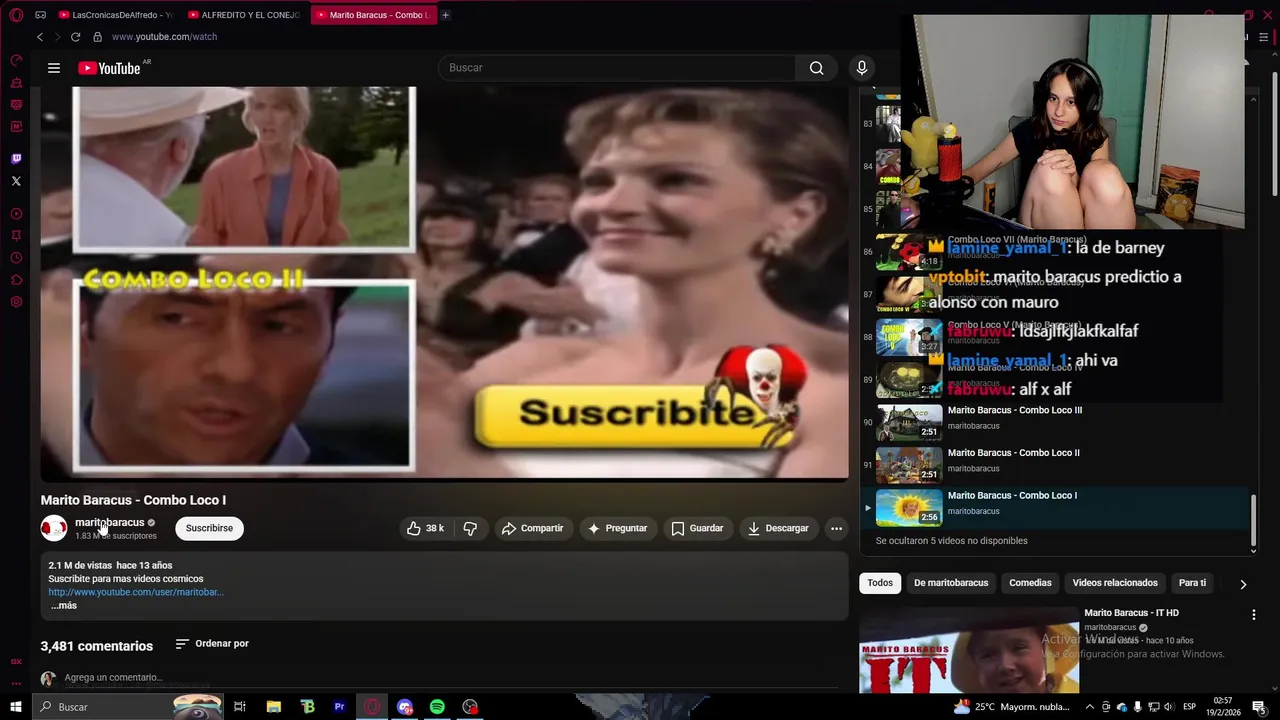1280x720 pixels.
Task: Select Combo Loco I playlist entry
Action: coord(1057,508)
